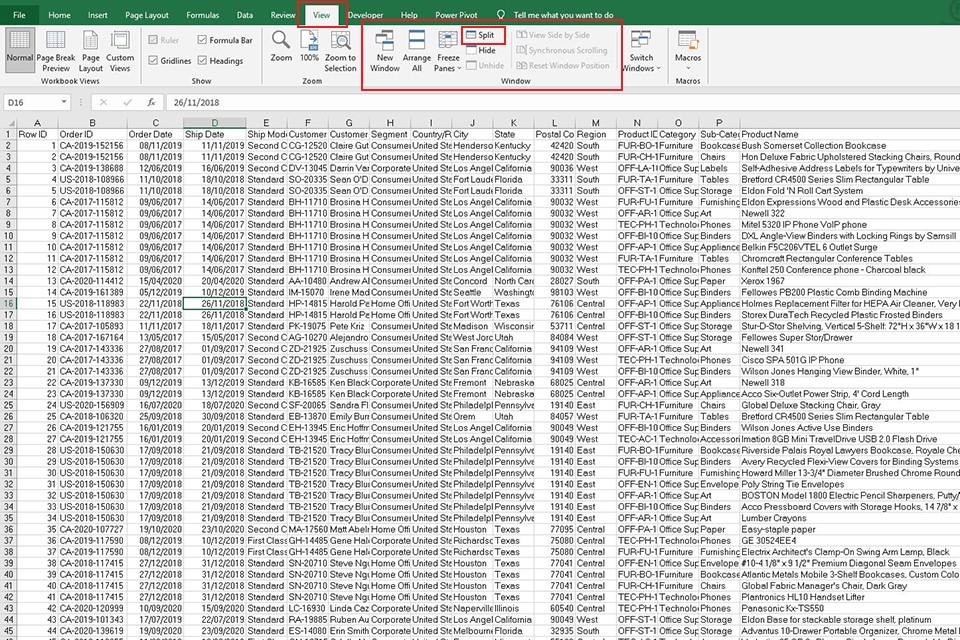Toggle the Formula Bar checkbox
This screenshot has width=960, height=640.
[201, 40]
